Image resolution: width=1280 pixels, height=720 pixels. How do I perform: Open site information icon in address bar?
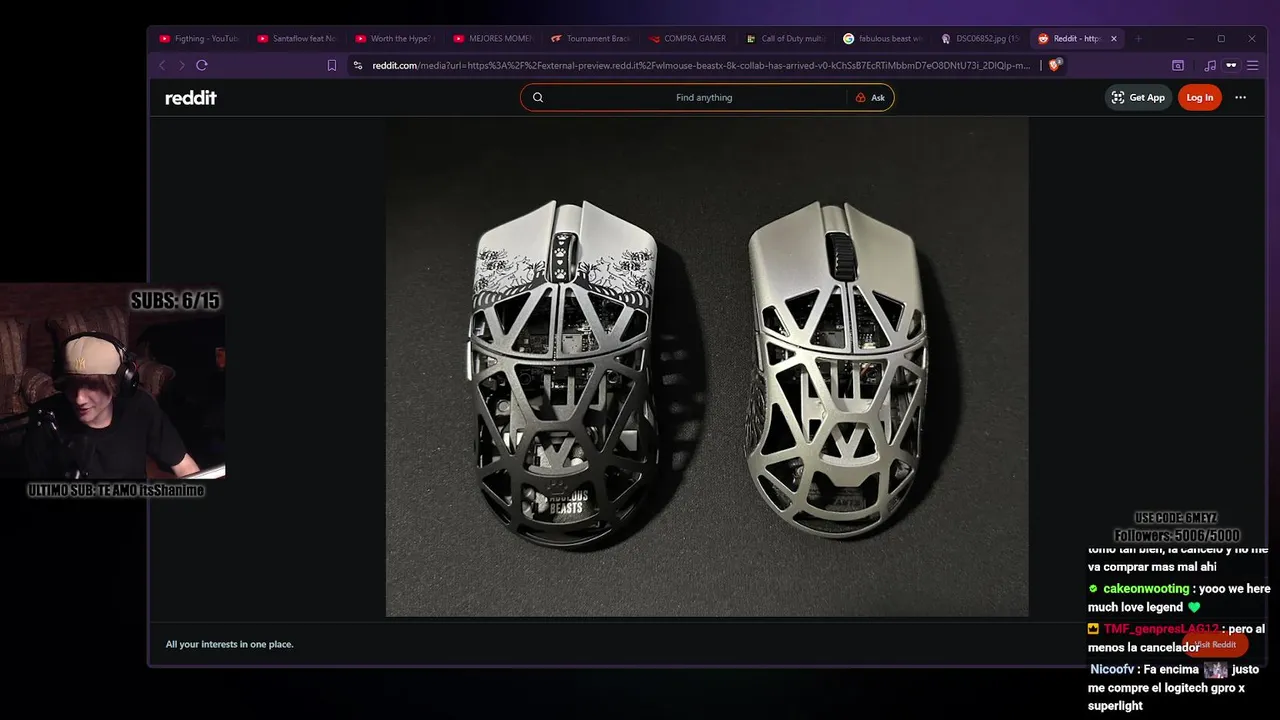(x=358, y=65)
